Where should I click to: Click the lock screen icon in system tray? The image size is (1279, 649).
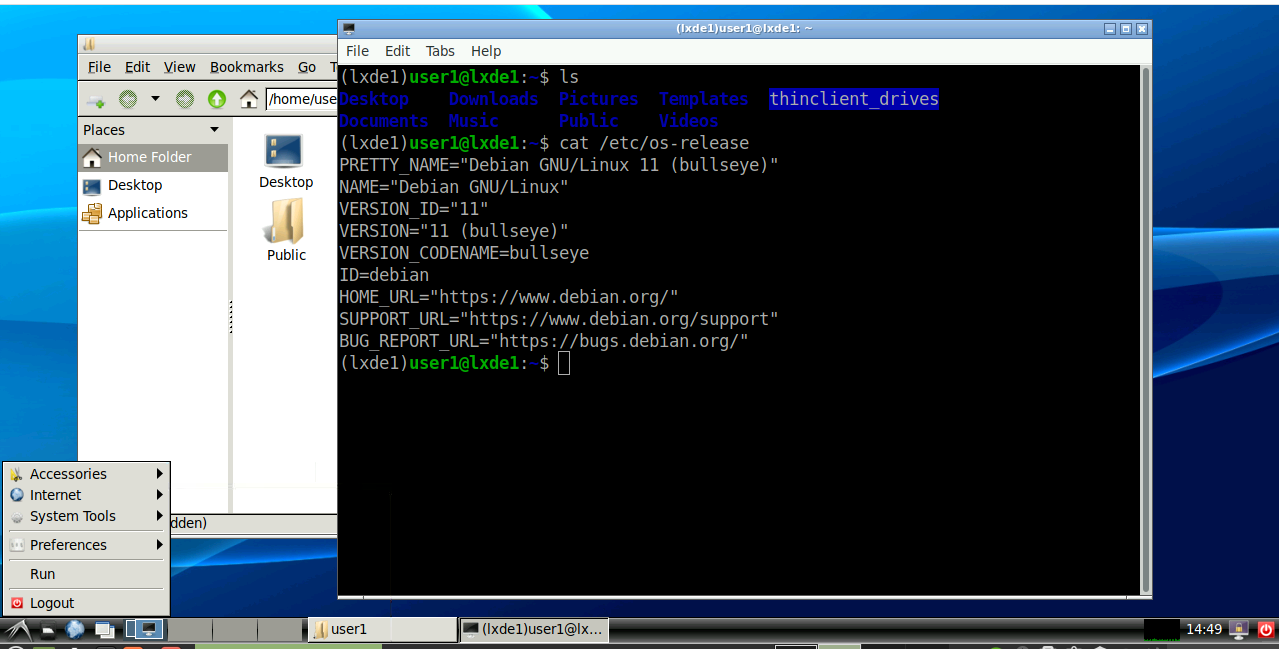pos(1240,629)
